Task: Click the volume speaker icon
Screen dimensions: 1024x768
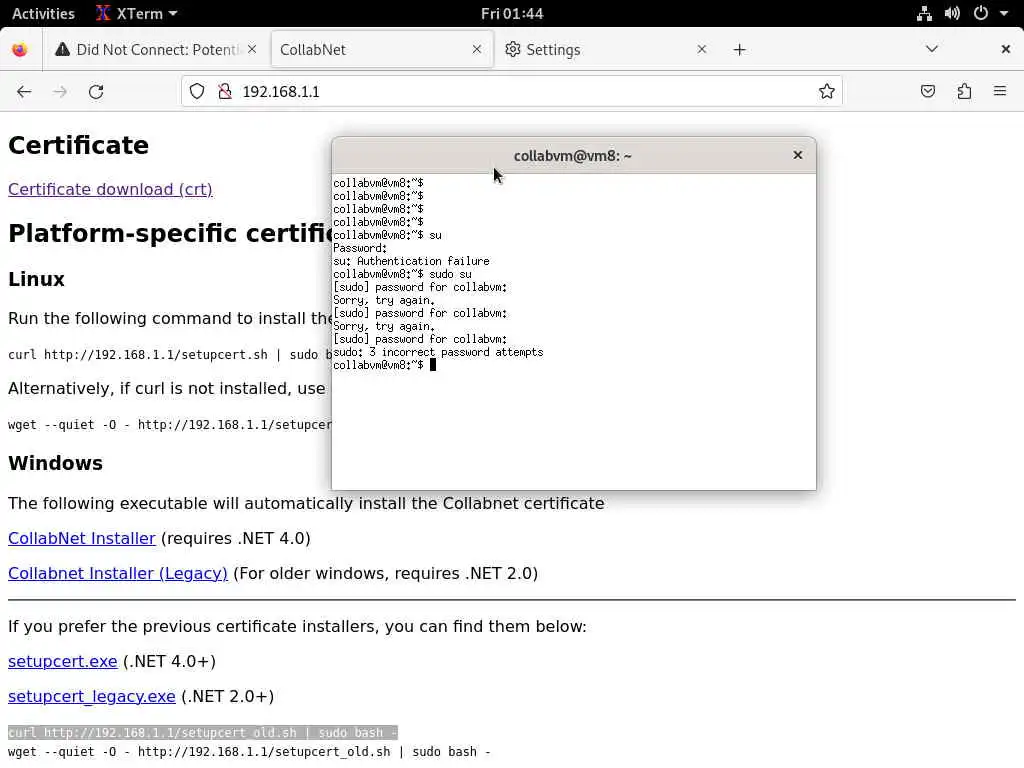Action: (952, 13)
